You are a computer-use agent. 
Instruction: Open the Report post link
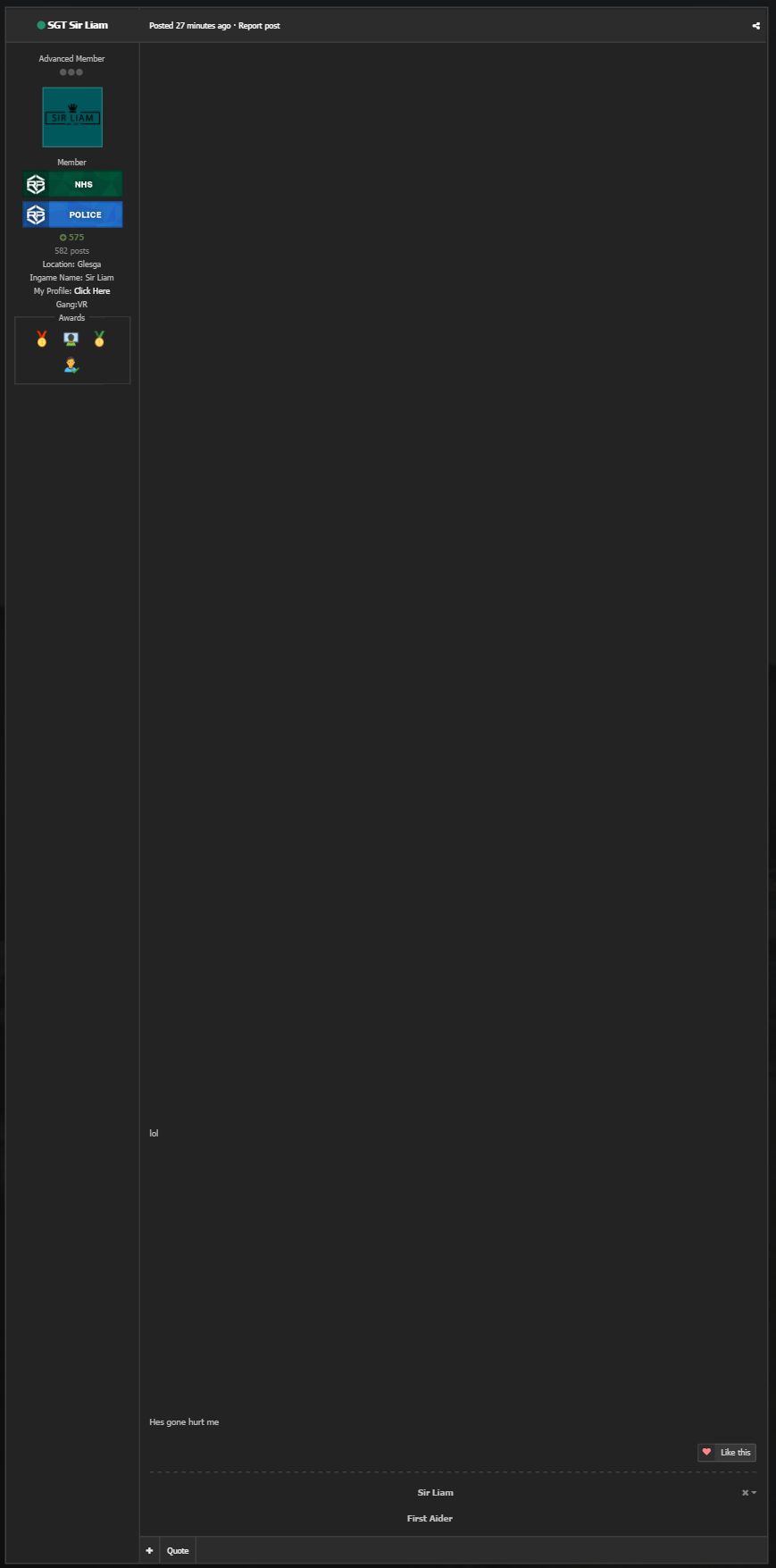pyautogui.click(x=259, y=26)
